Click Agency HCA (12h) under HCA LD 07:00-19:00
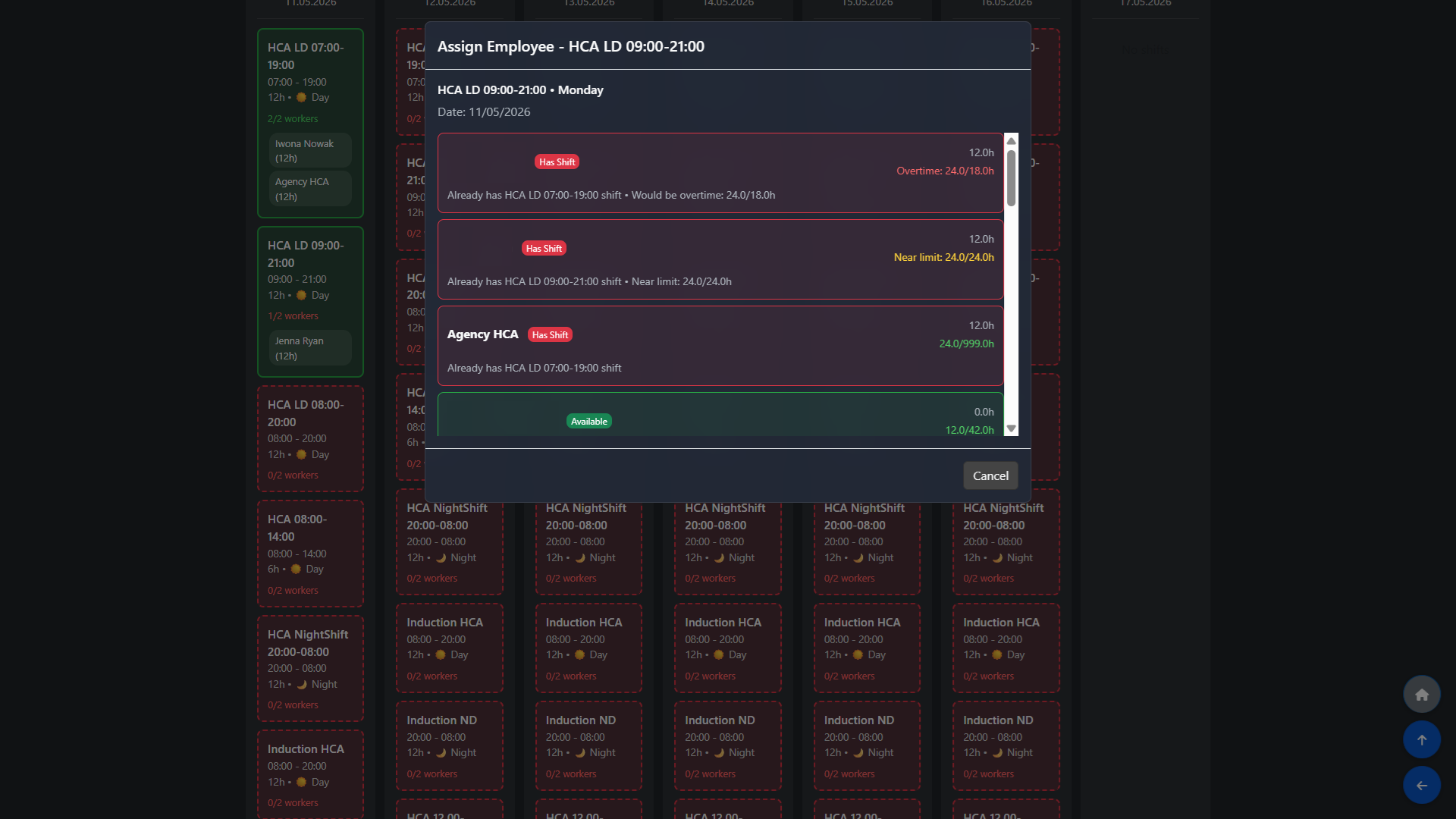Screen dimensions: 1456x819 click(310, 188)
